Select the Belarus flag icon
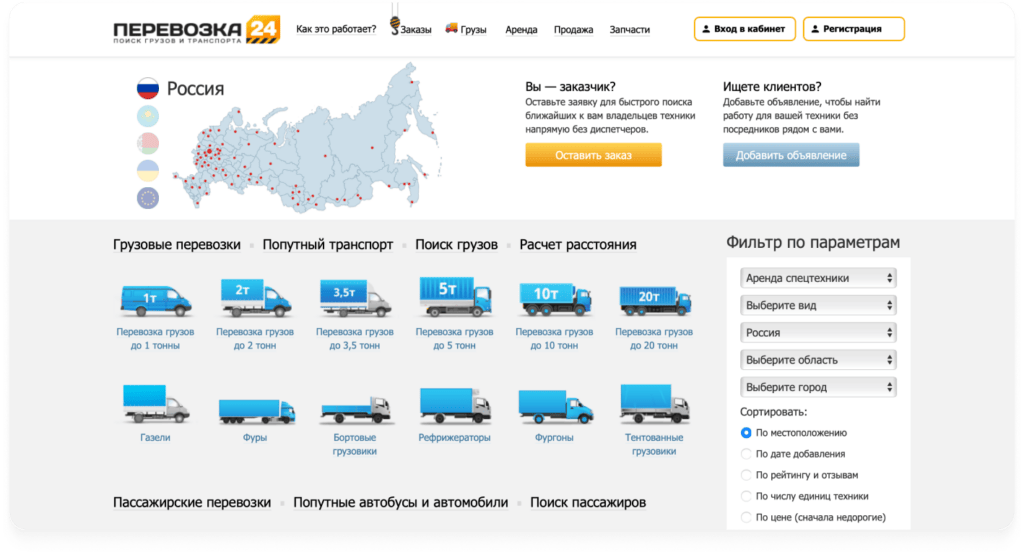Viewport: 1024px width, 555px height. pyautogui.click(x=148, y=143)
